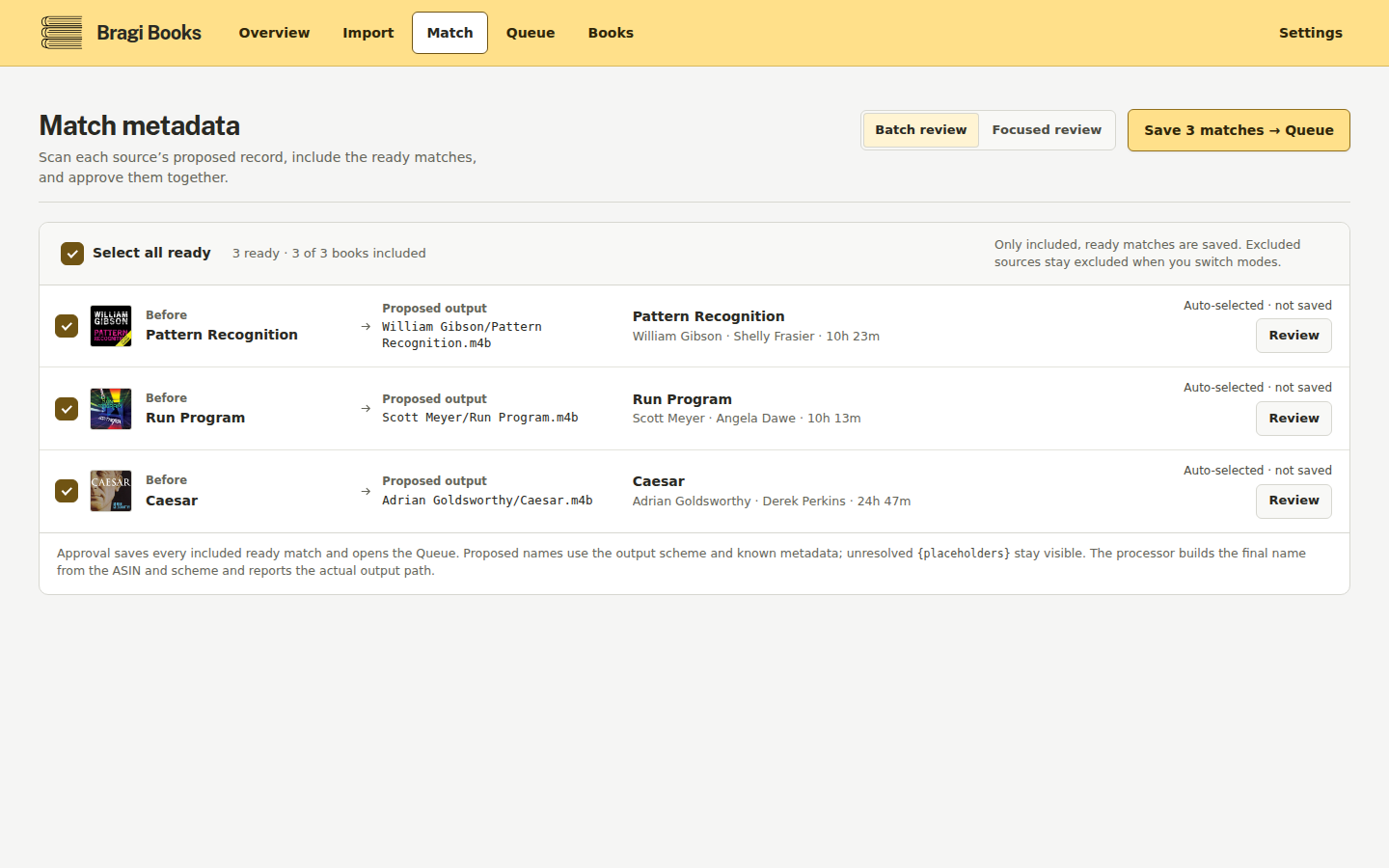Click the Caesar row 'Auto-selected · not saved' status
The width and height of the screenshot is (1389, 868).
tap(1258, 471)
